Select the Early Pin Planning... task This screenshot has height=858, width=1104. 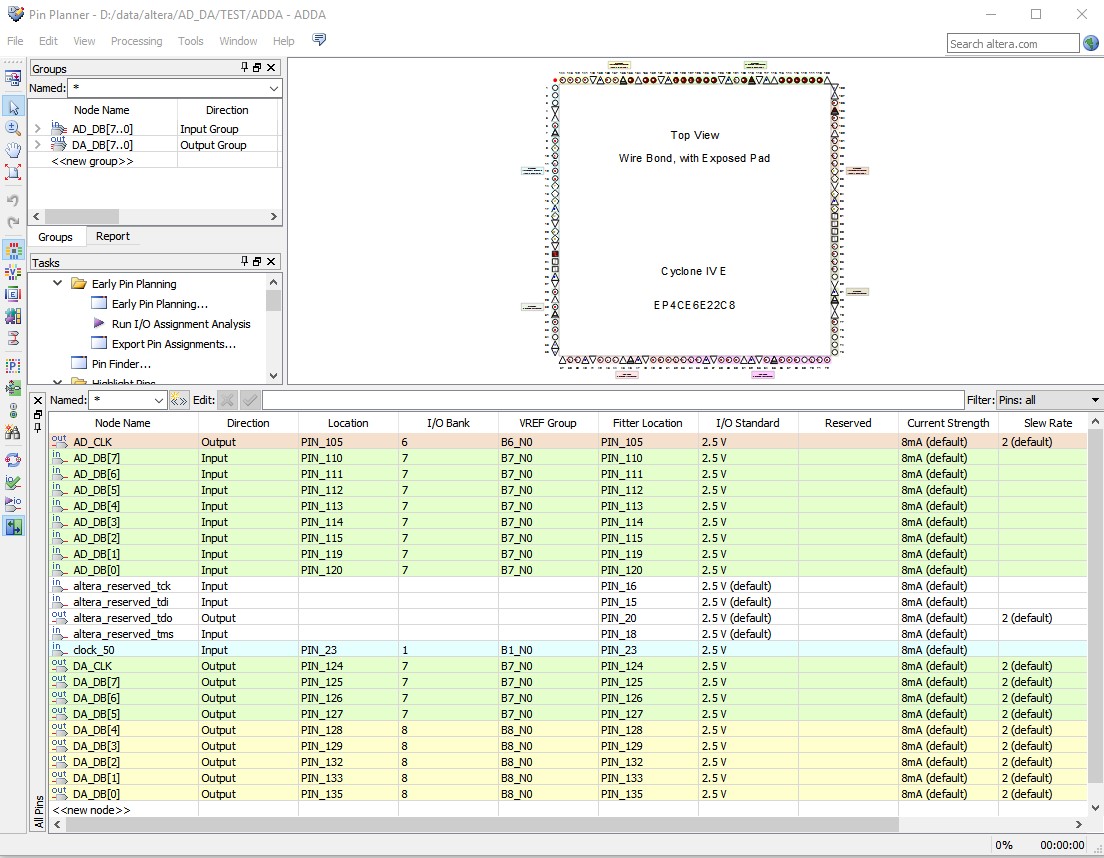[160, 304]
